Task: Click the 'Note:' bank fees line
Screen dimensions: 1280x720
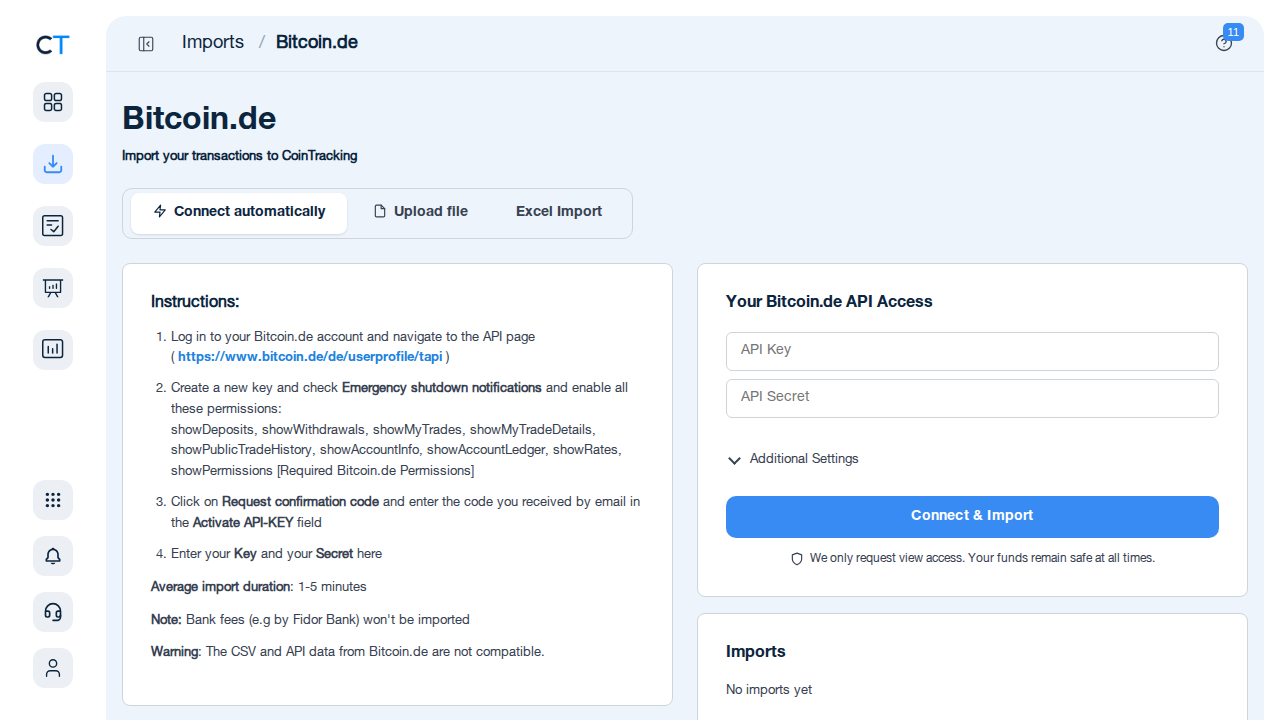Action: (x=310, y=620)
